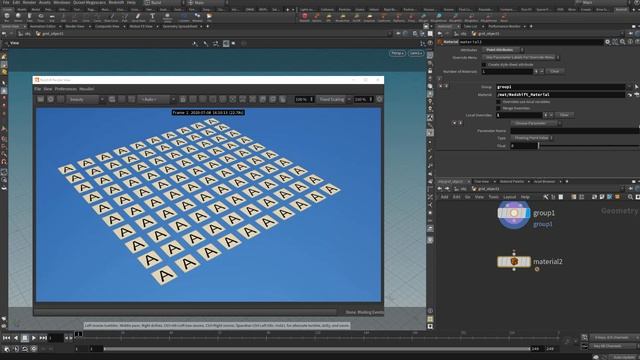
Task: Switch to Geometry Spreadsheet tab
Action: (180, 26)
